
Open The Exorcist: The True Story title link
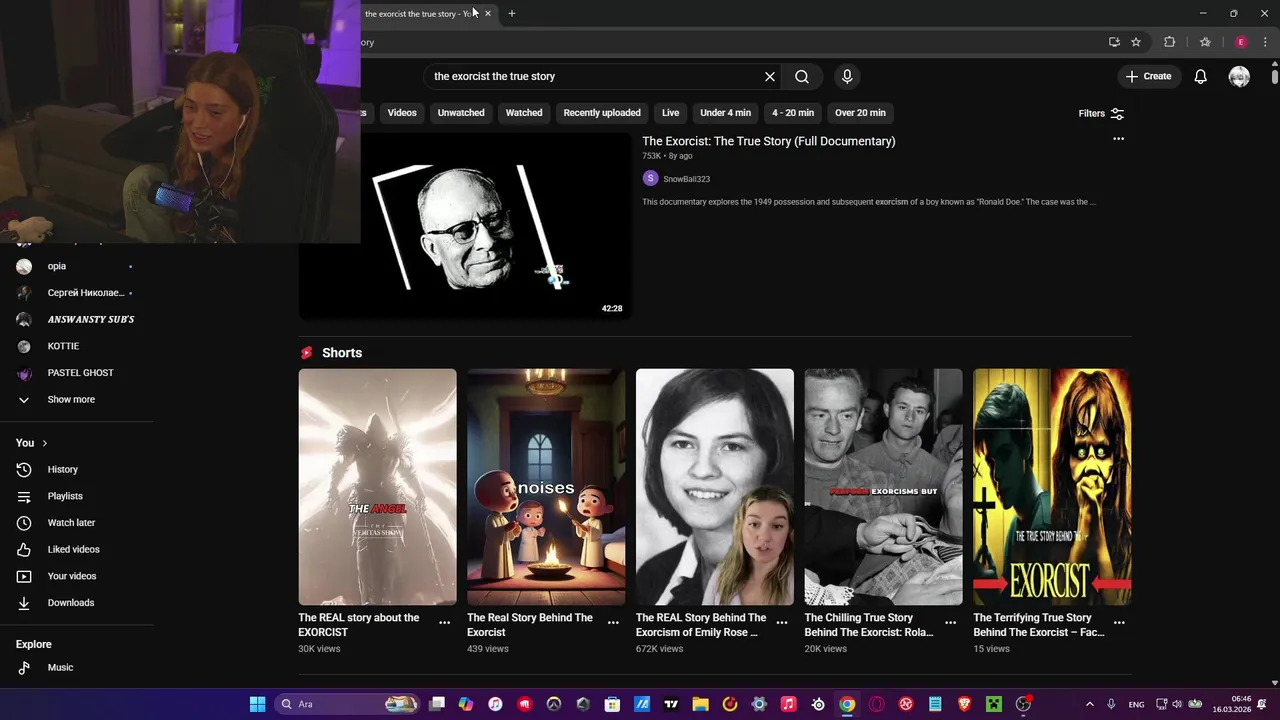point(769,141)
